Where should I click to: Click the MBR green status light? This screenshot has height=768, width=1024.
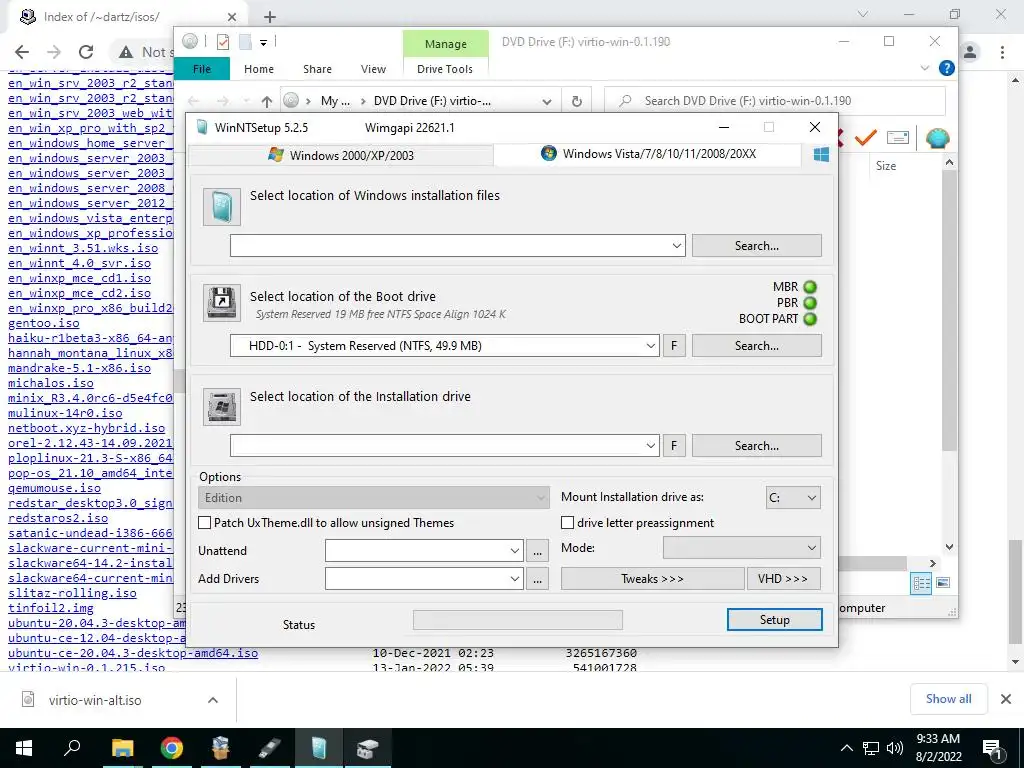pos(810,287)
